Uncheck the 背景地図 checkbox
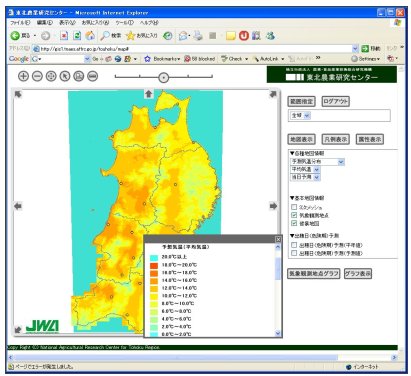Image resolution: width=411 pixels, height=376 pixels. [x=294, y=223]
